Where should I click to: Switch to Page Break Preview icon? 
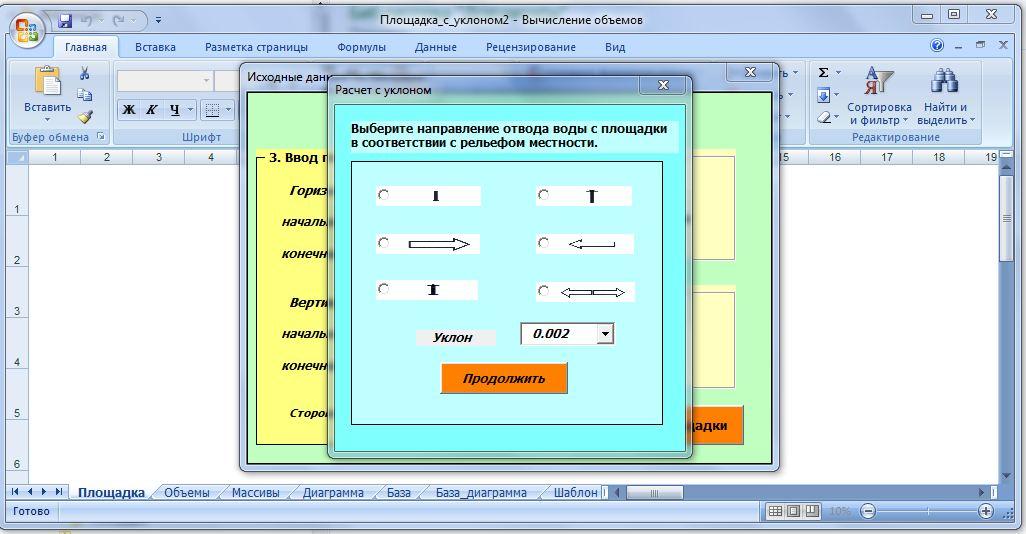point(812,511)
